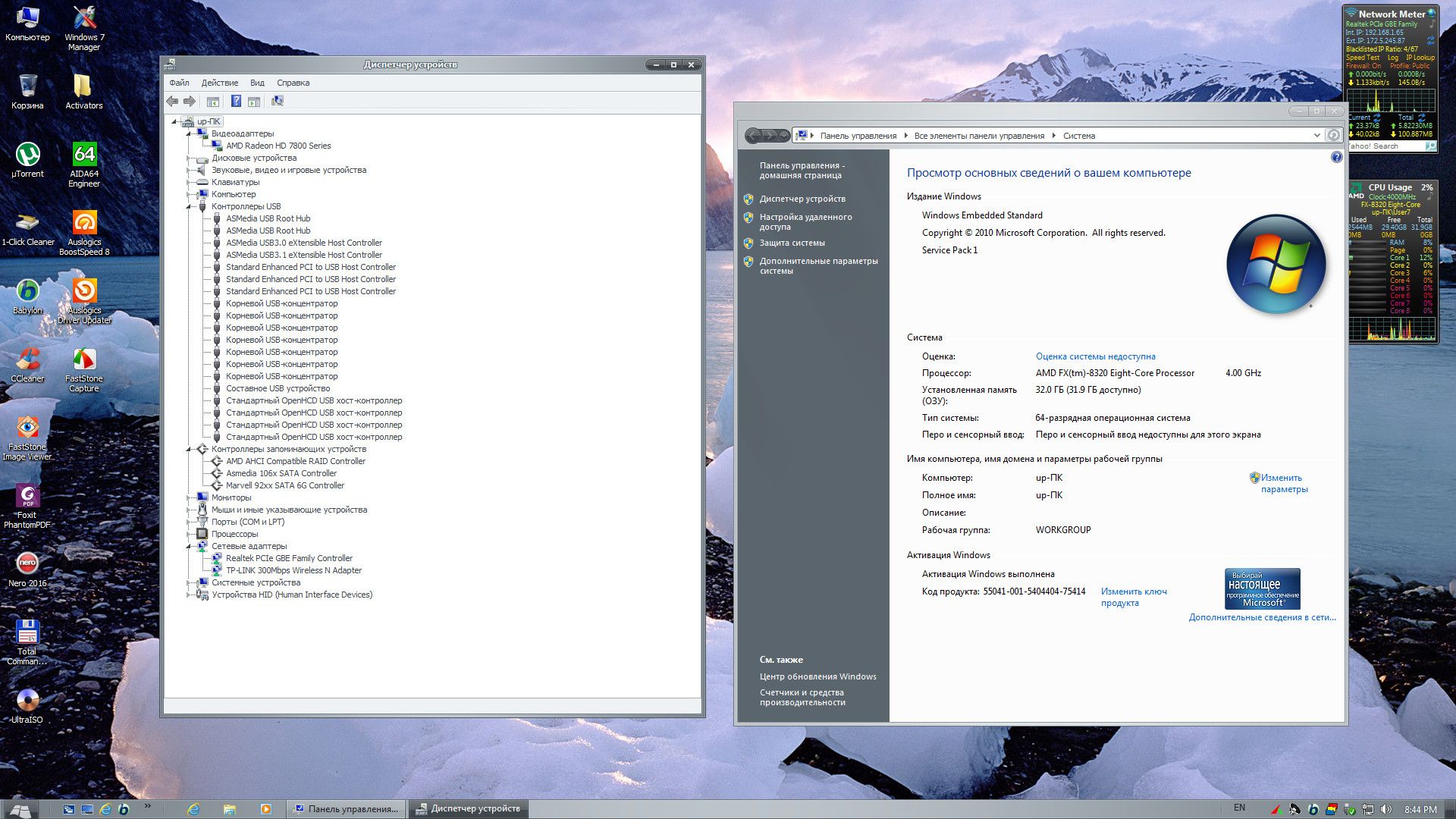Expand Звуковые, видео и игровые устройства node

(x=189, y=170)
